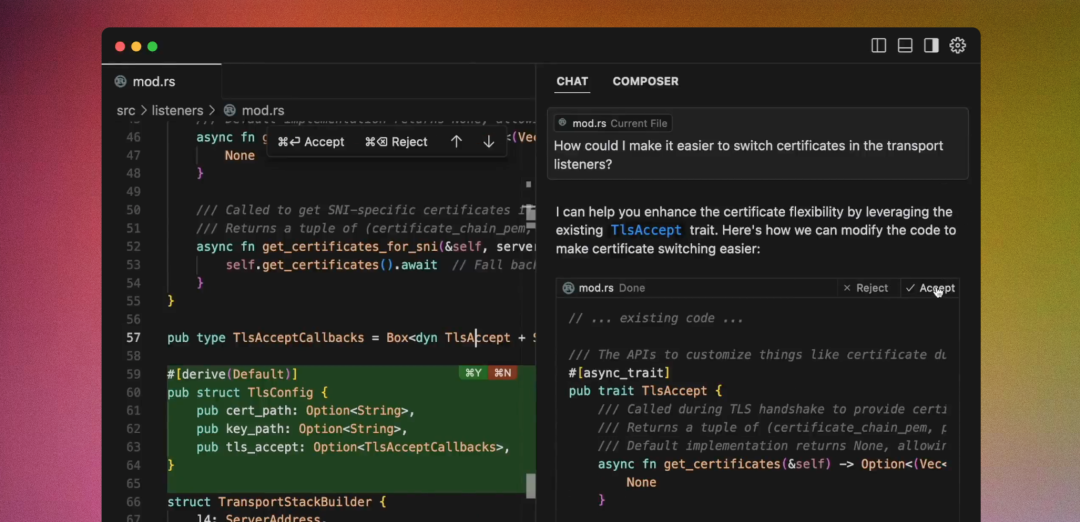Accept the diff hunk with ⌘Y
Viewport: 1080px width, 522px height.
(x=473, y=373)
